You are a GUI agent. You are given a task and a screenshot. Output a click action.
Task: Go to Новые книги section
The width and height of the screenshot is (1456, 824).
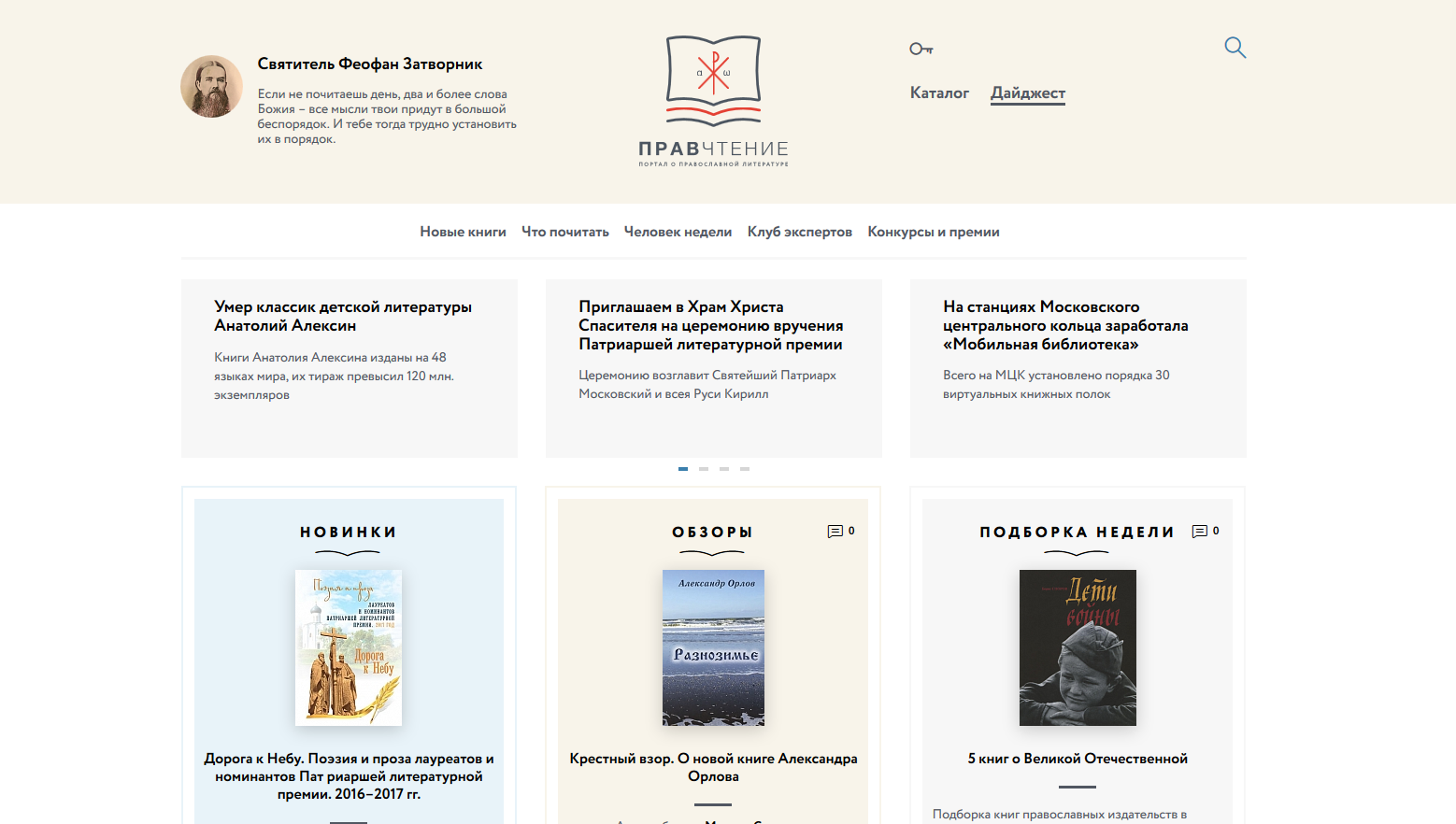463,232
